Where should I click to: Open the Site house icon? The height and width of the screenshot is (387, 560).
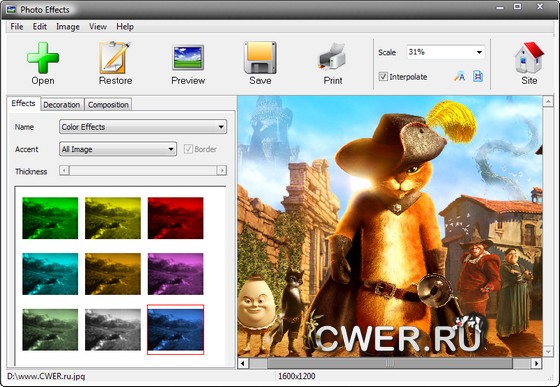(x=529, y=57)
